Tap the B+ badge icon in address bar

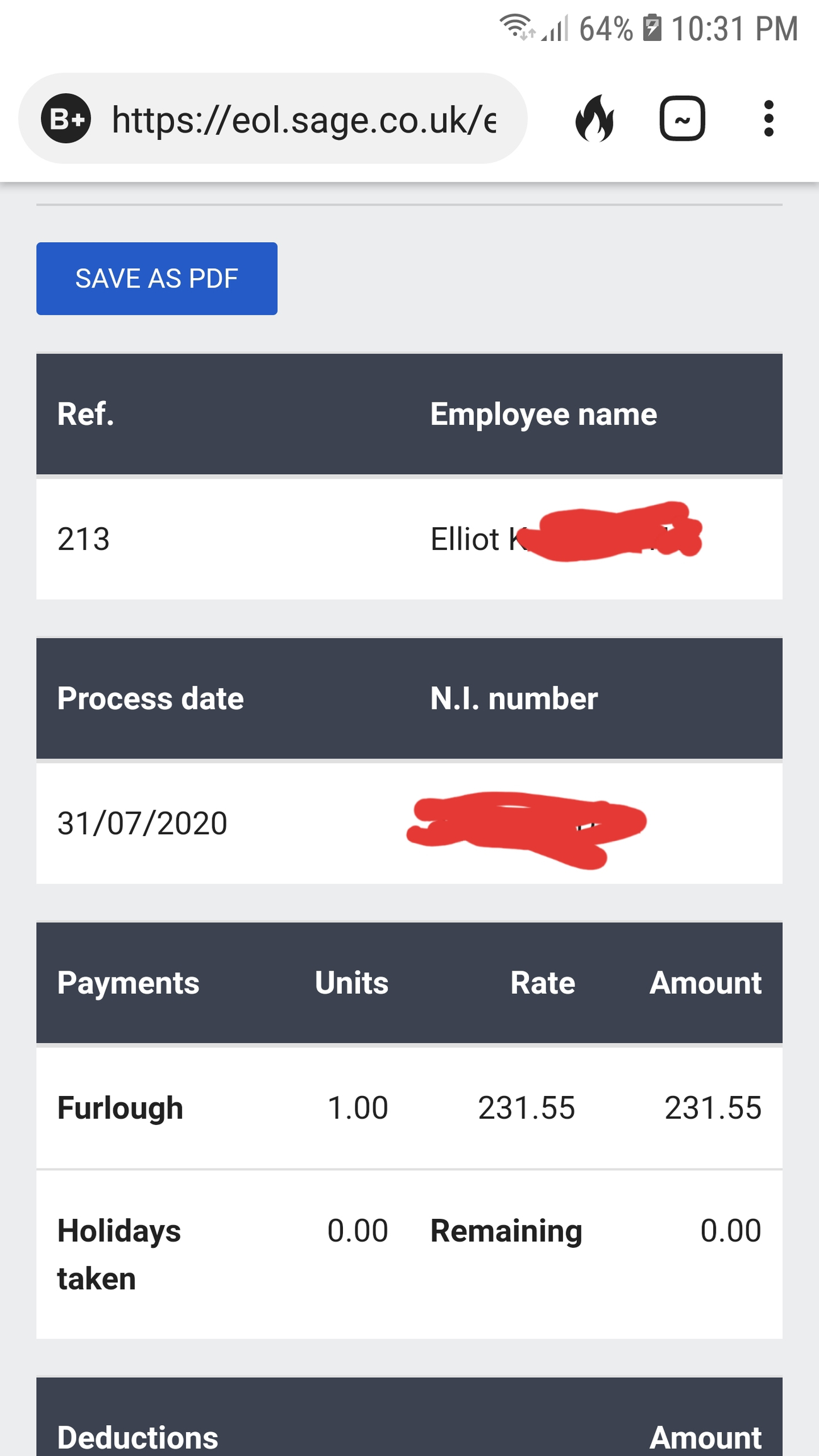66,119
